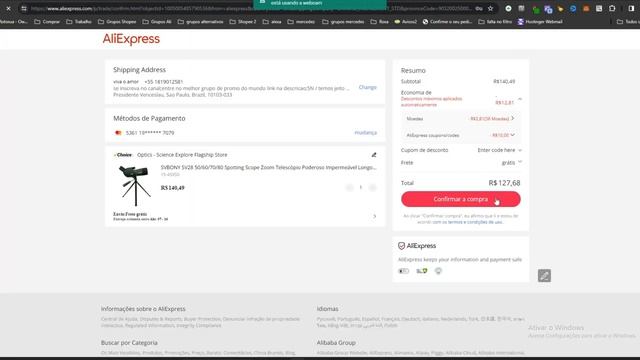640x360 pixels.
Task: Open the Rosa bookmarks folder
Action: pyautogui.click(x=380, y=22)
